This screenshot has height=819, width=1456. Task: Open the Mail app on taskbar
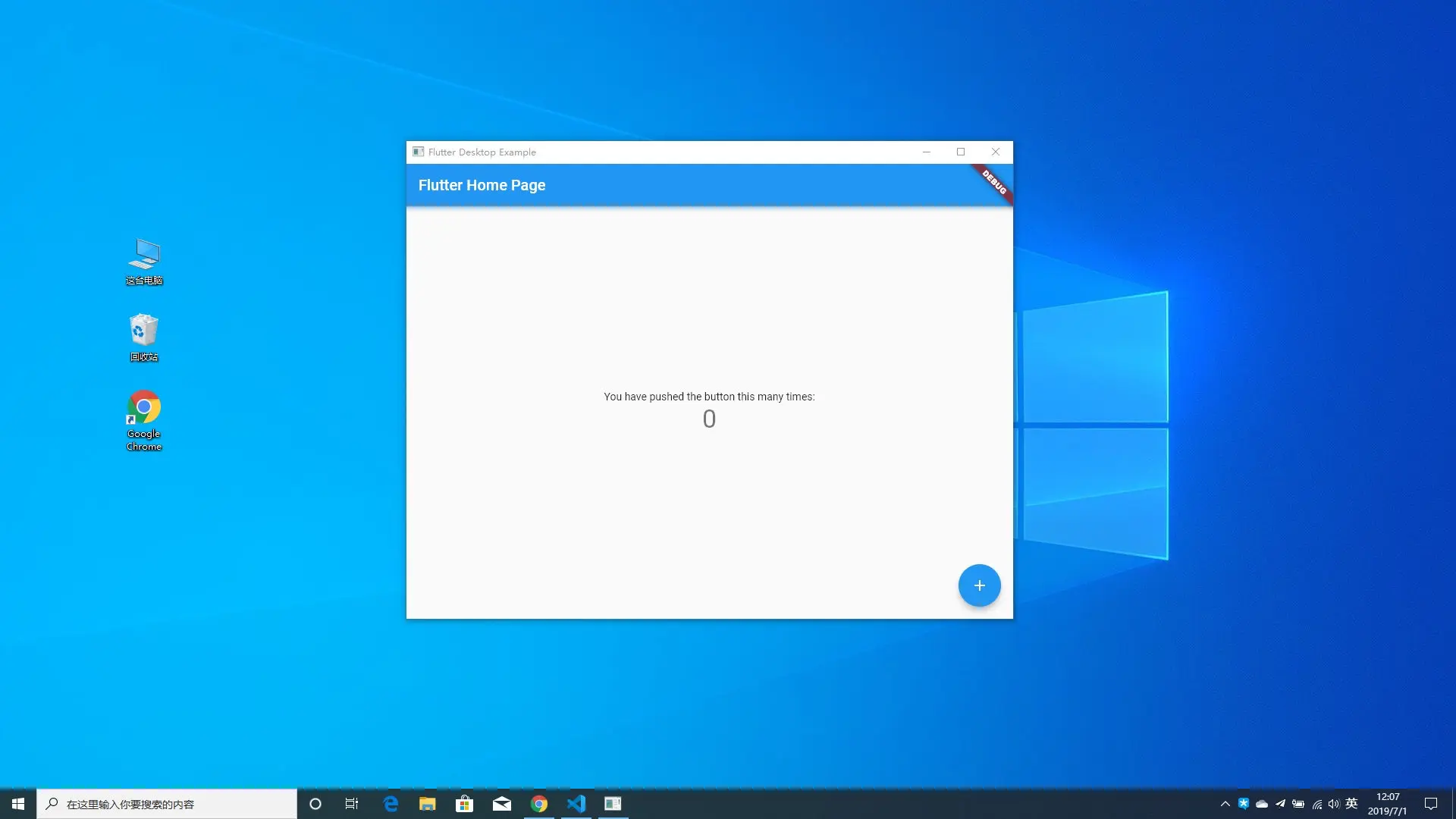tap(501, 804)
